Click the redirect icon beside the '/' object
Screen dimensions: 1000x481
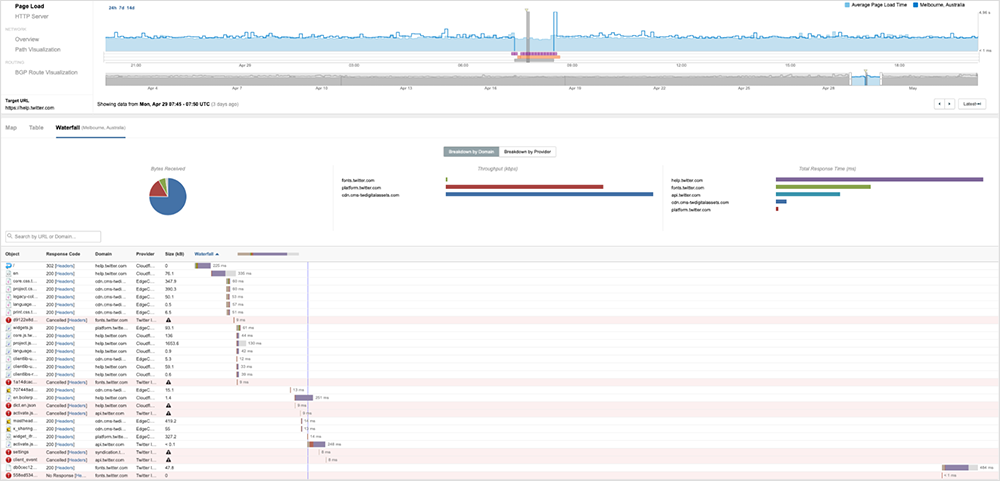point(8,265)
